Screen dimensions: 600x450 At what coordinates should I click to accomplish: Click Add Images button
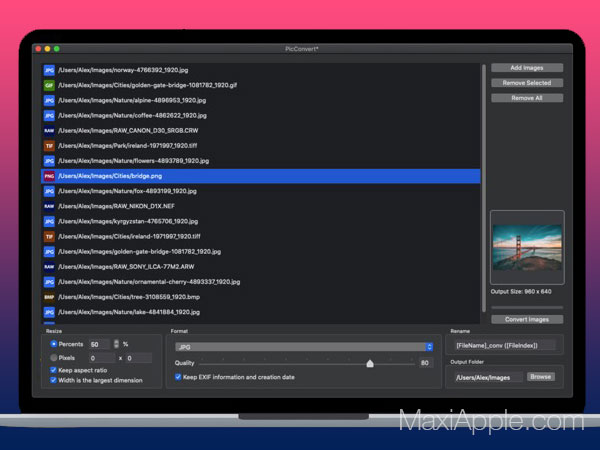pyautogui.click(x=527, y=68)
